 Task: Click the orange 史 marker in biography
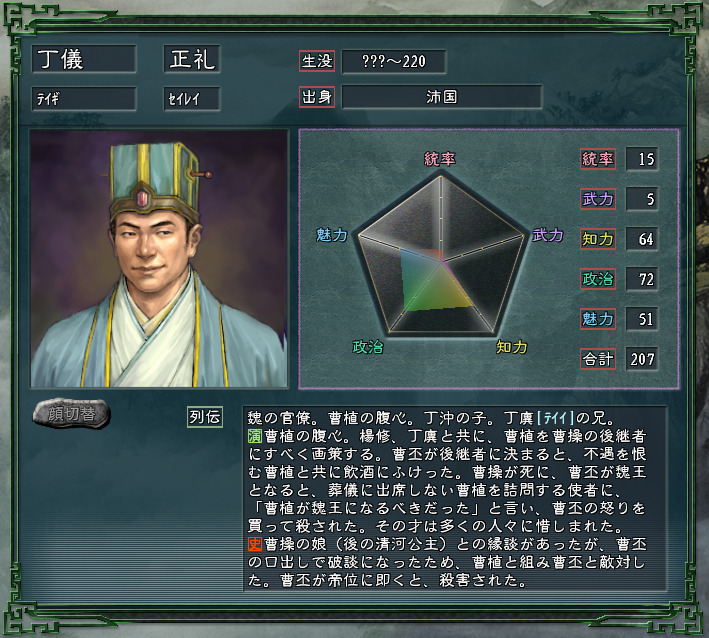pyautogui.click(x=255, y=544)
